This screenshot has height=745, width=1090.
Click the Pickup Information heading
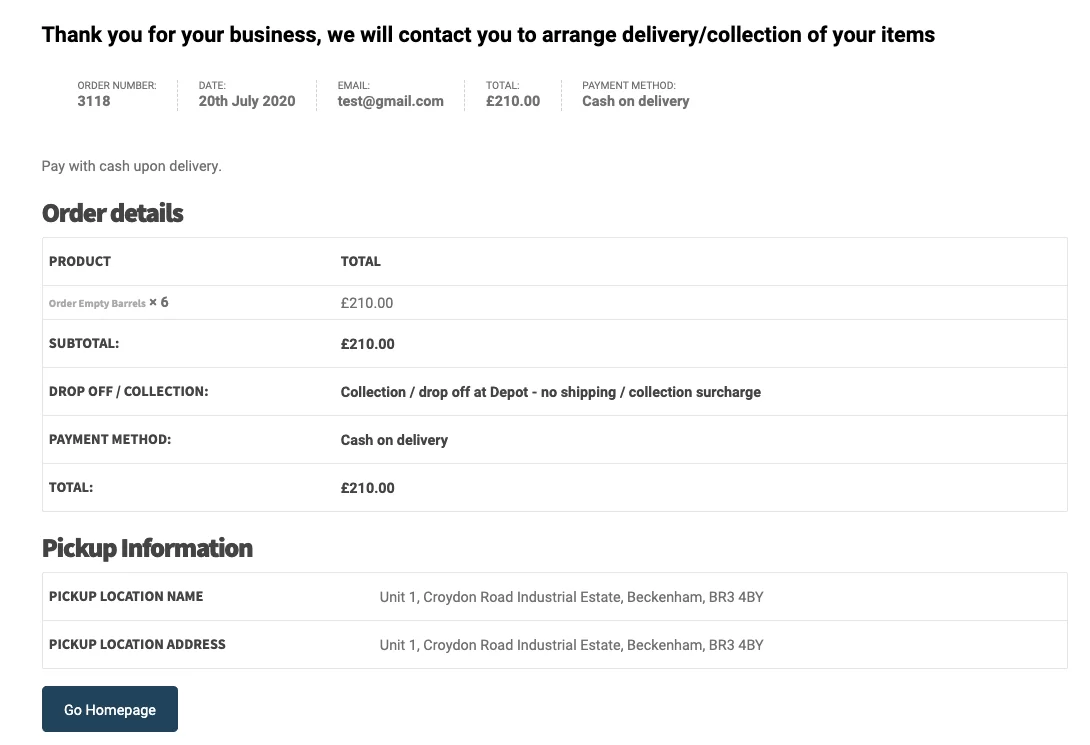coord(147,548)
